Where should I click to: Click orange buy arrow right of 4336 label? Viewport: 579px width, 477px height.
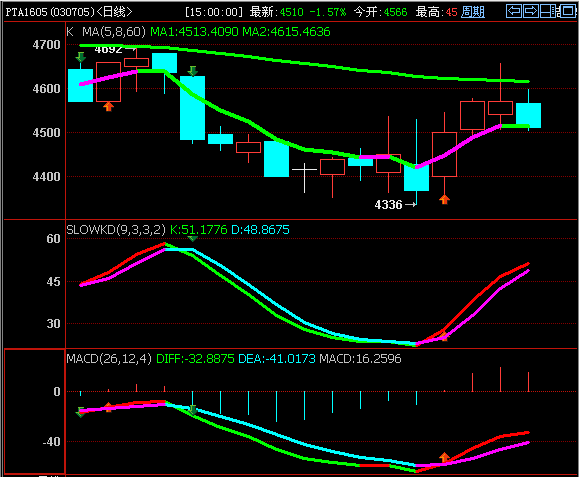point(444,199)
